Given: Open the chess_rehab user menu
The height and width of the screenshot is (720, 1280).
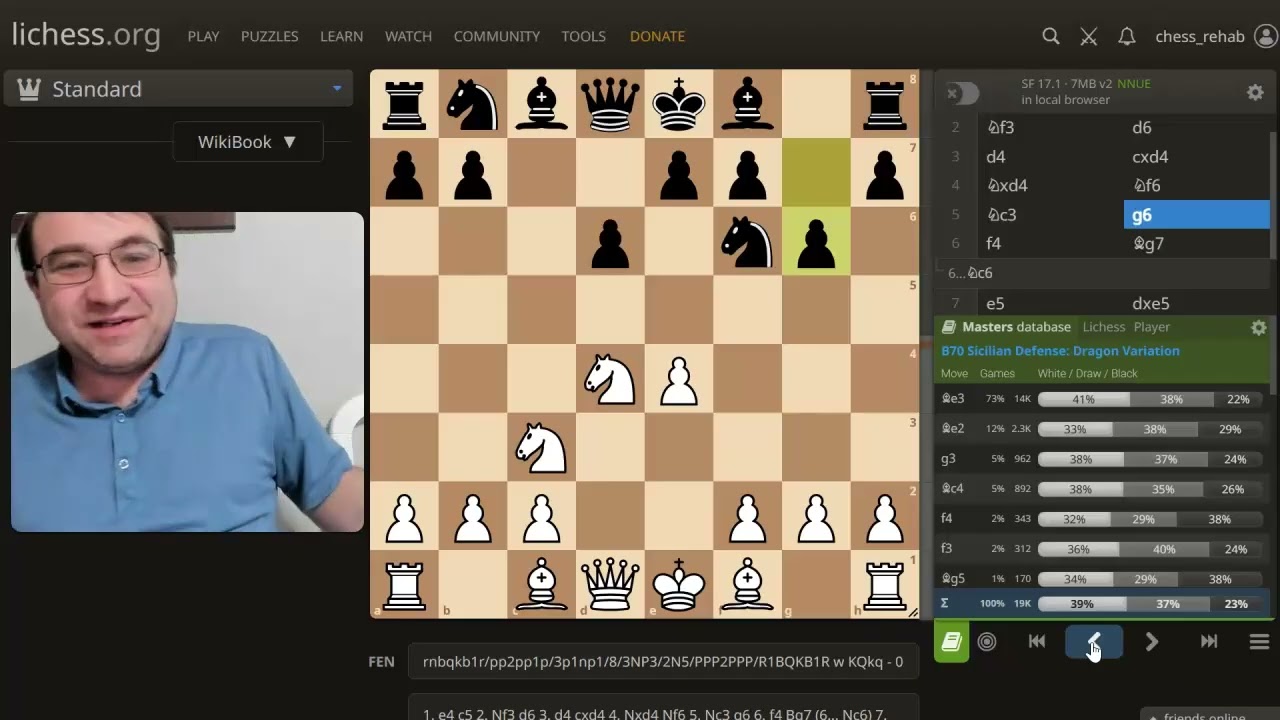Looking at the screenshot, I should 1215,36.
